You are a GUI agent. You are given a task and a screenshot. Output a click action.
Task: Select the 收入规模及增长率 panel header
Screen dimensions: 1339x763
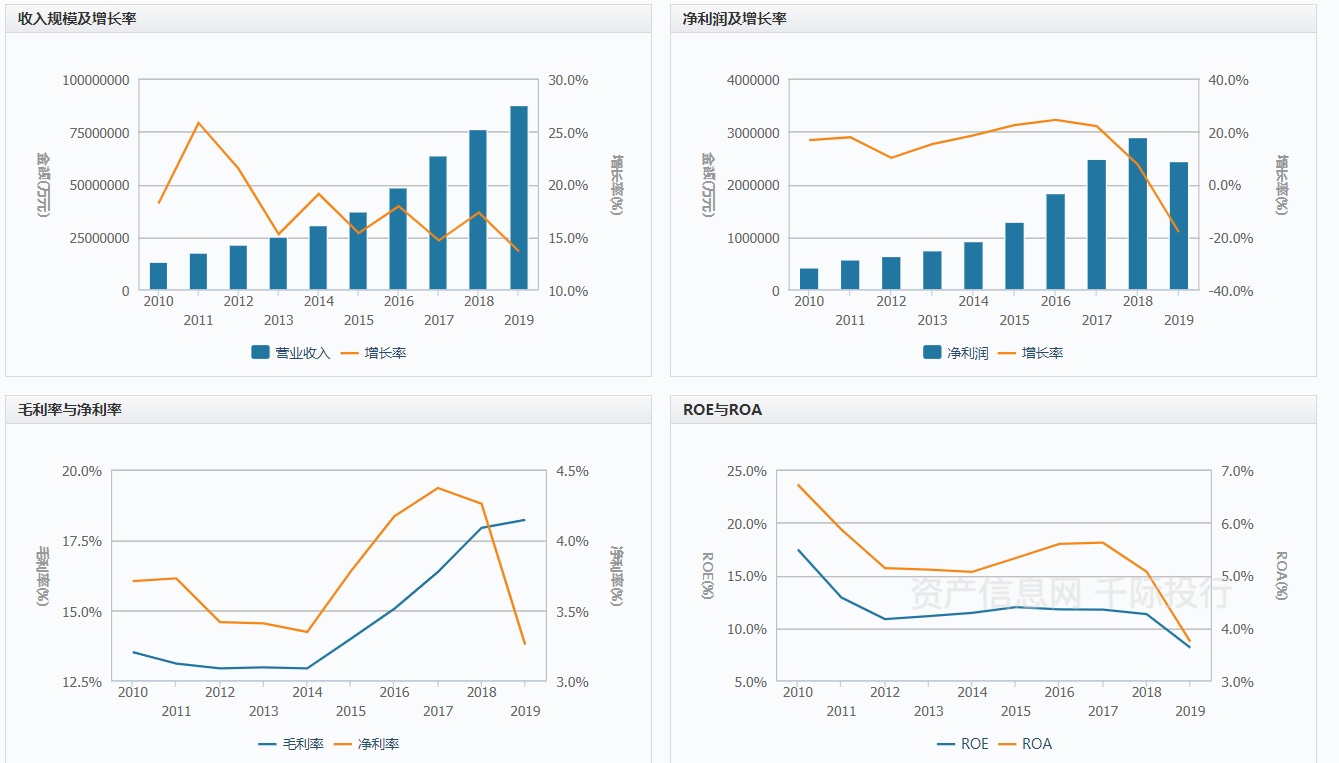[x=77, y=19]
